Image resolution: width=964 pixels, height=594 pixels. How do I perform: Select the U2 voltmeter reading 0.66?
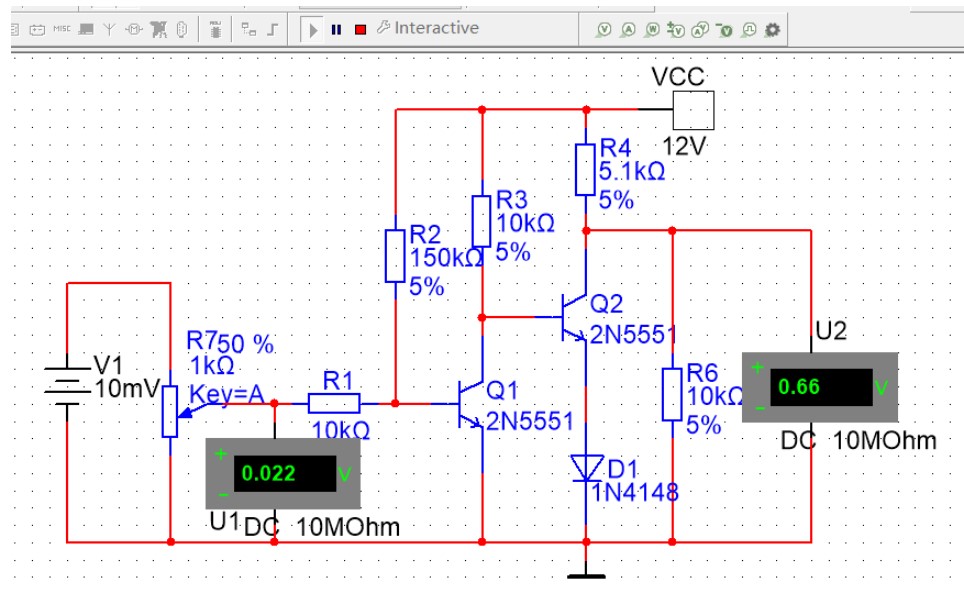[x=818, y=388]
